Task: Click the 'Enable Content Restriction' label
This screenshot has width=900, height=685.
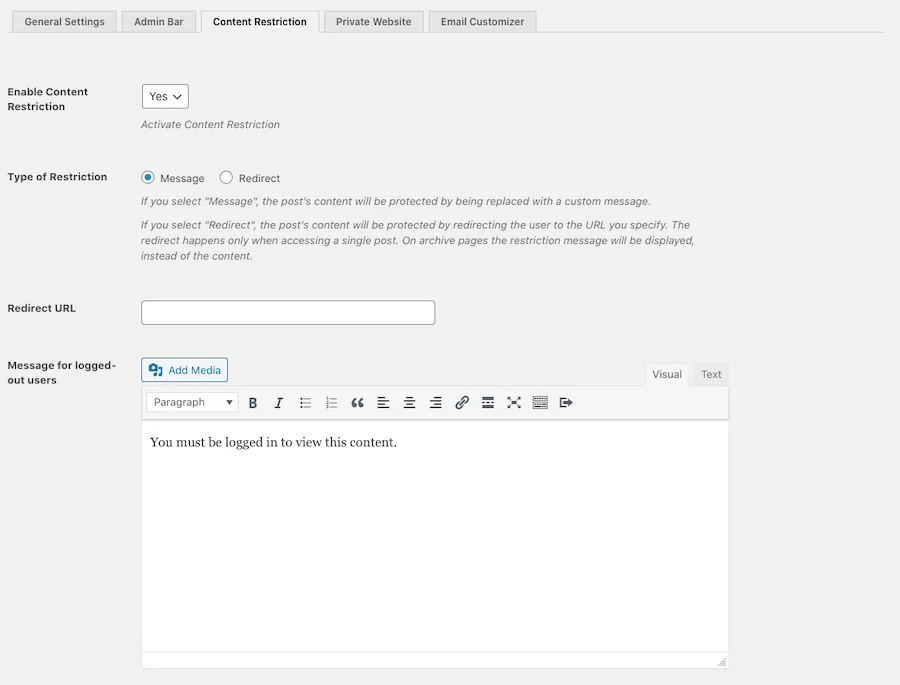Action: pos(48,99)
